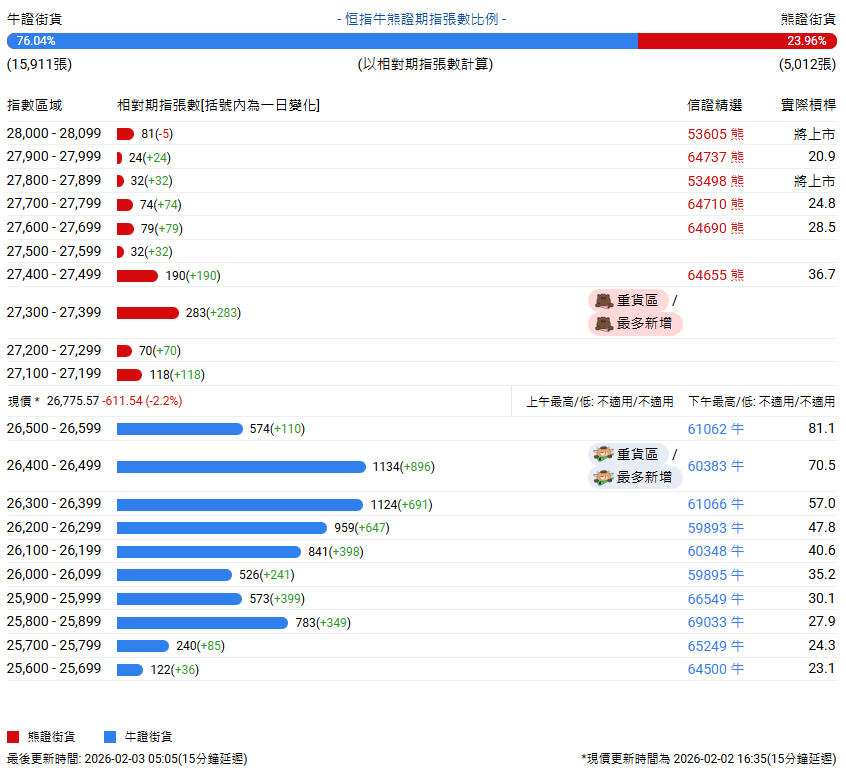Viewport: 846px width, 780px height.
Task: Open bear warrant 64737 link
Action: coord(715,157)
